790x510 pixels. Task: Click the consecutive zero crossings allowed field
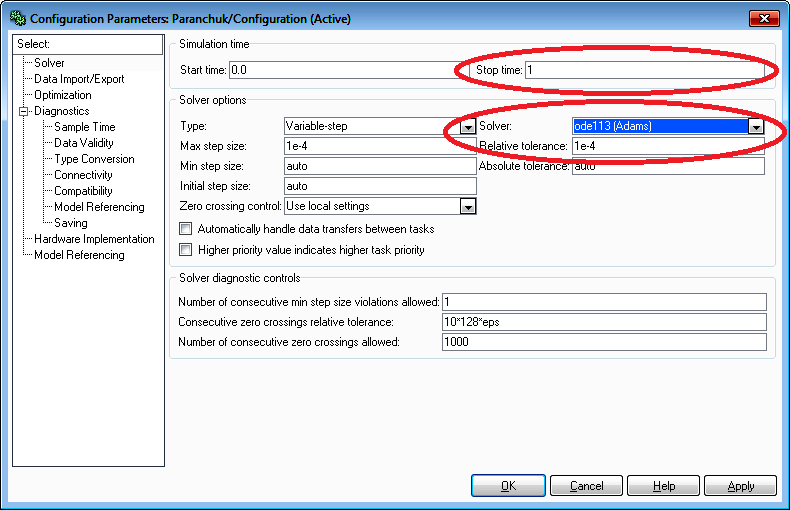(605, 342)
